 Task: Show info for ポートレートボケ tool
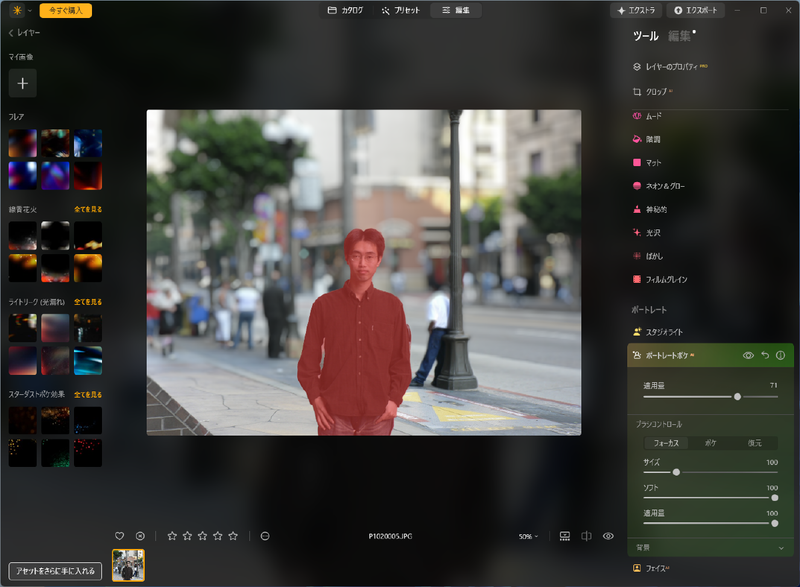pos(781,355)
